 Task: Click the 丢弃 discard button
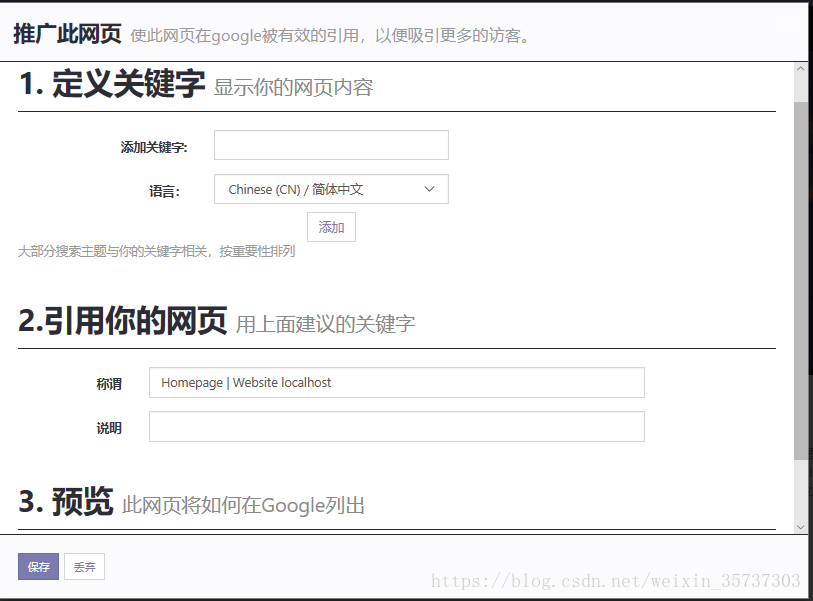85,567
